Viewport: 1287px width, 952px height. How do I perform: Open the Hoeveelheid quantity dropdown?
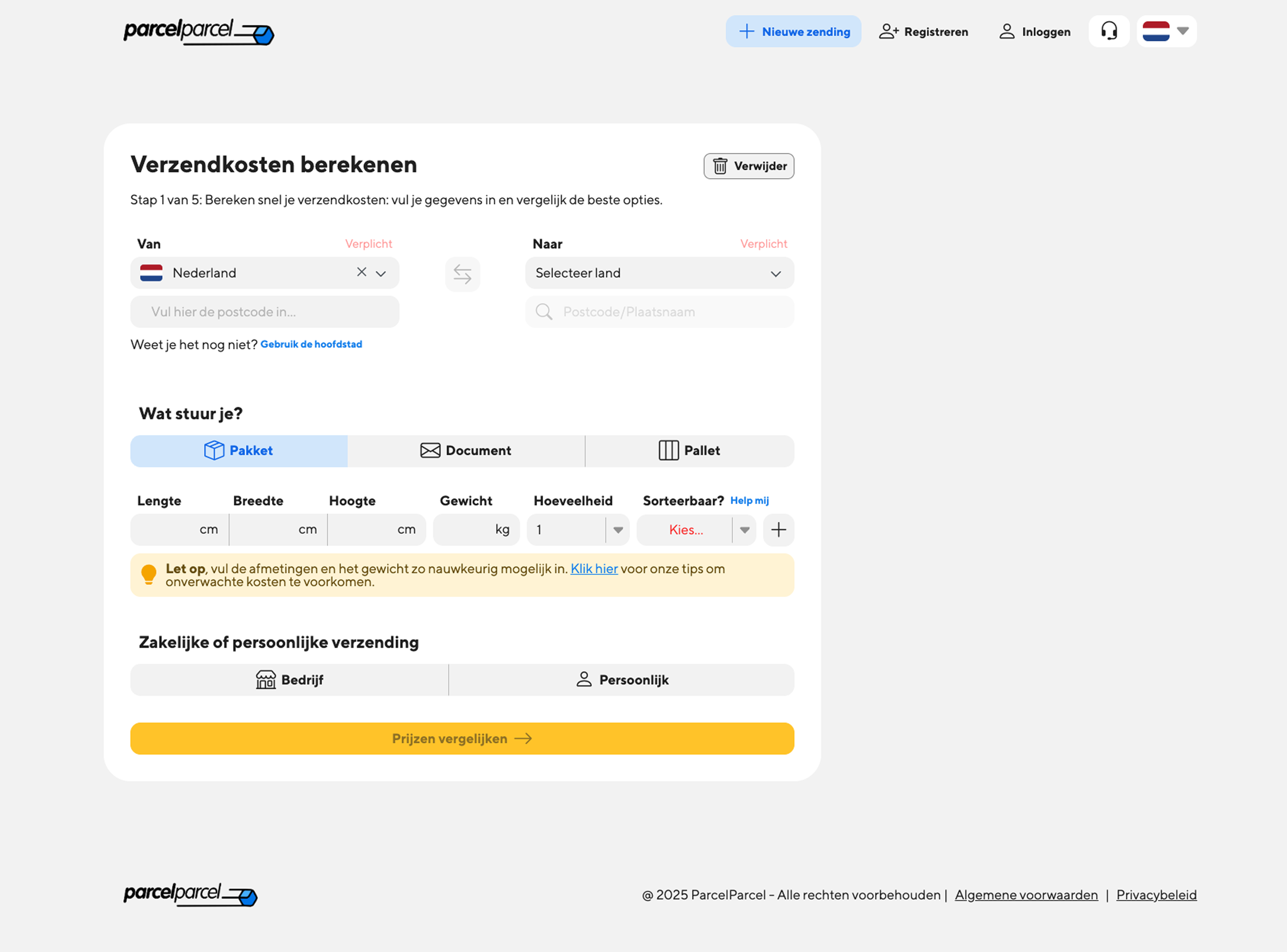click(x=578, y=530)
